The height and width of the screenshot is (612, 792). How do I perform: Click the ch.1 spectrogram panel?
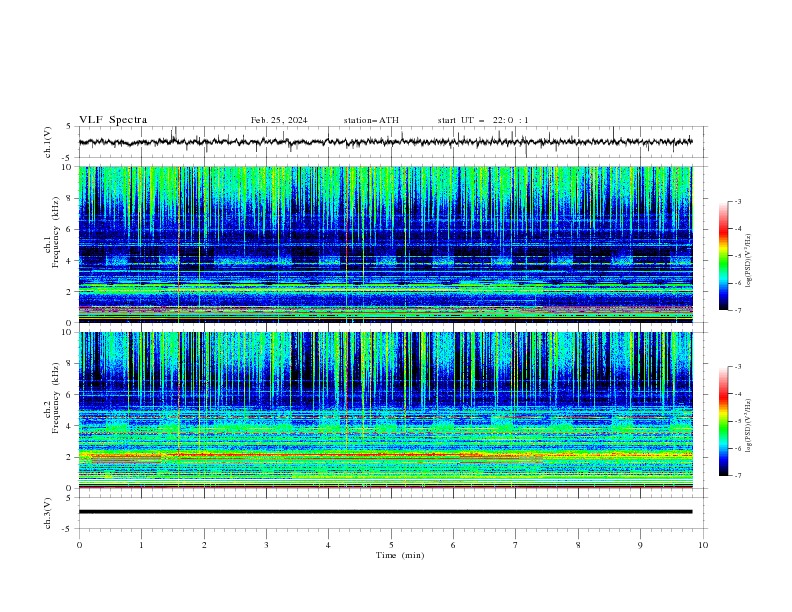(385, 244)
